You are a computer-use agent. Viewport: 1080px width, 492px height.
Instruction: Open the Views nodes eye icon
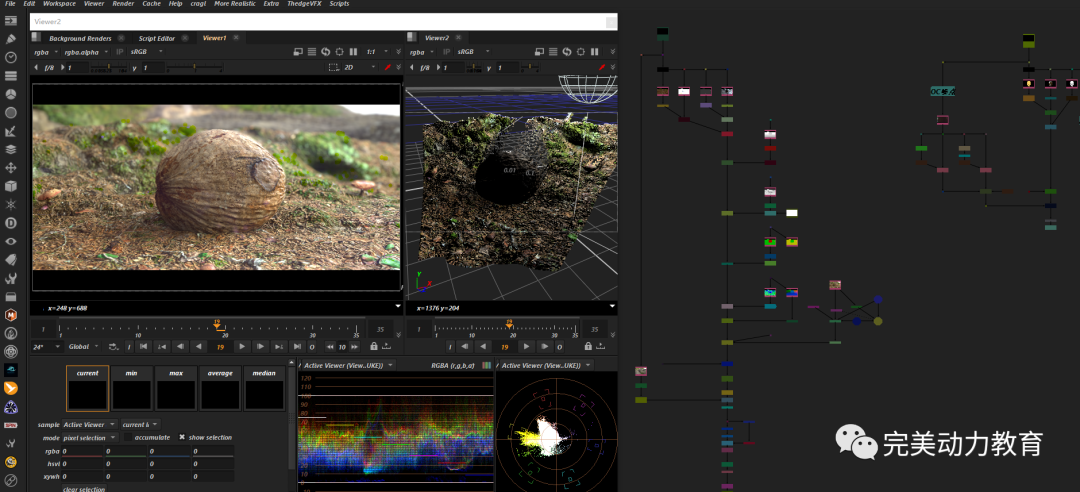click(10, 241)
